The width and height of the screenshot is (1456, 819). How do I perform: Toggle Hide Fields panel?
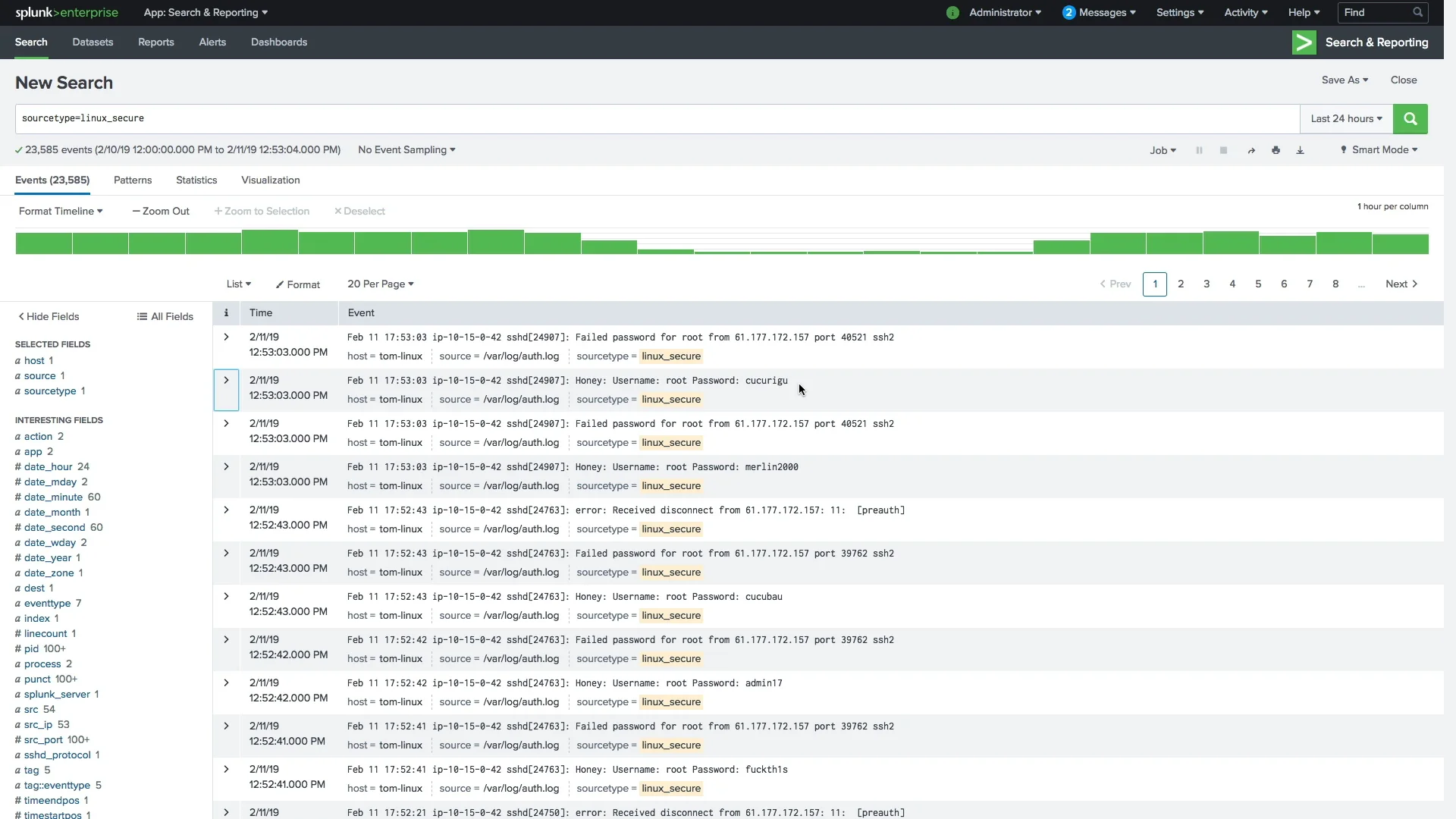point(49,316)
